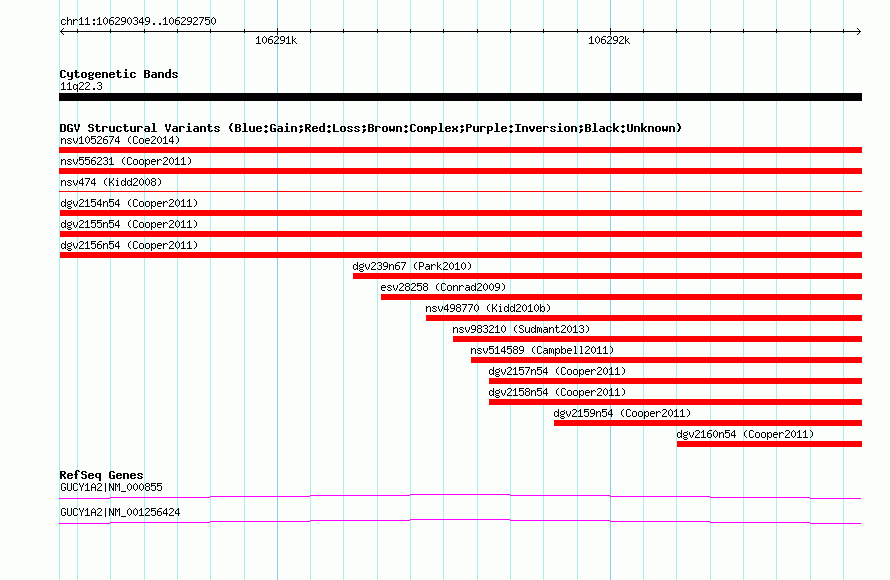This screenshot has height=580, width=890.
Task: Click the red bar under dgv2156n54
Action: click(460, 255)
